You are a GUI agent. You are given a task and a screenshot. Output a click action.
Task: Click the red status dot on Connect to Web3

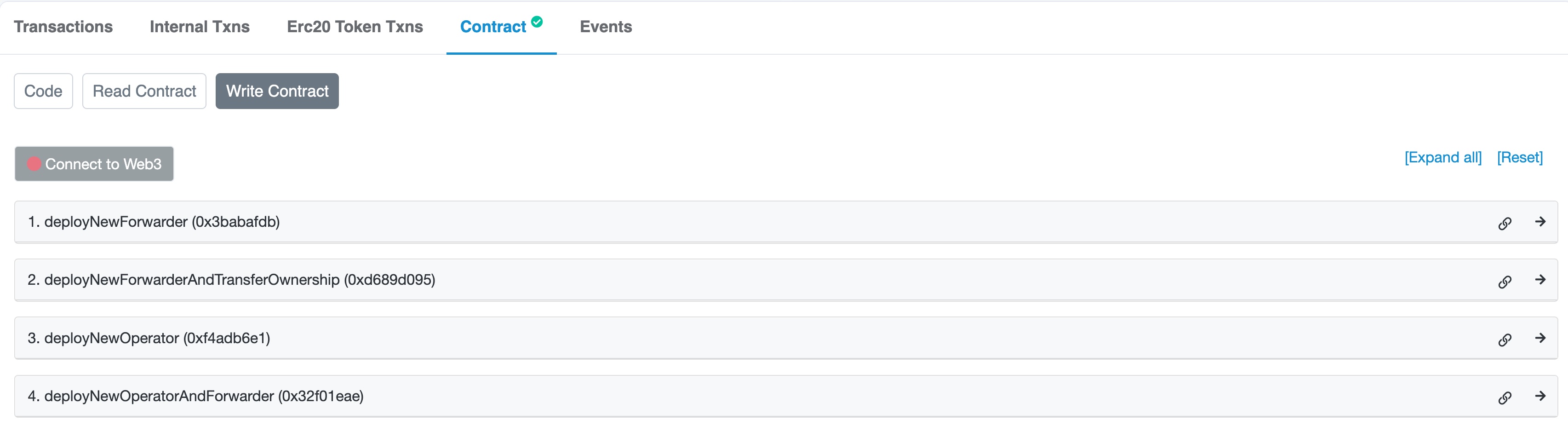point(34,164)
